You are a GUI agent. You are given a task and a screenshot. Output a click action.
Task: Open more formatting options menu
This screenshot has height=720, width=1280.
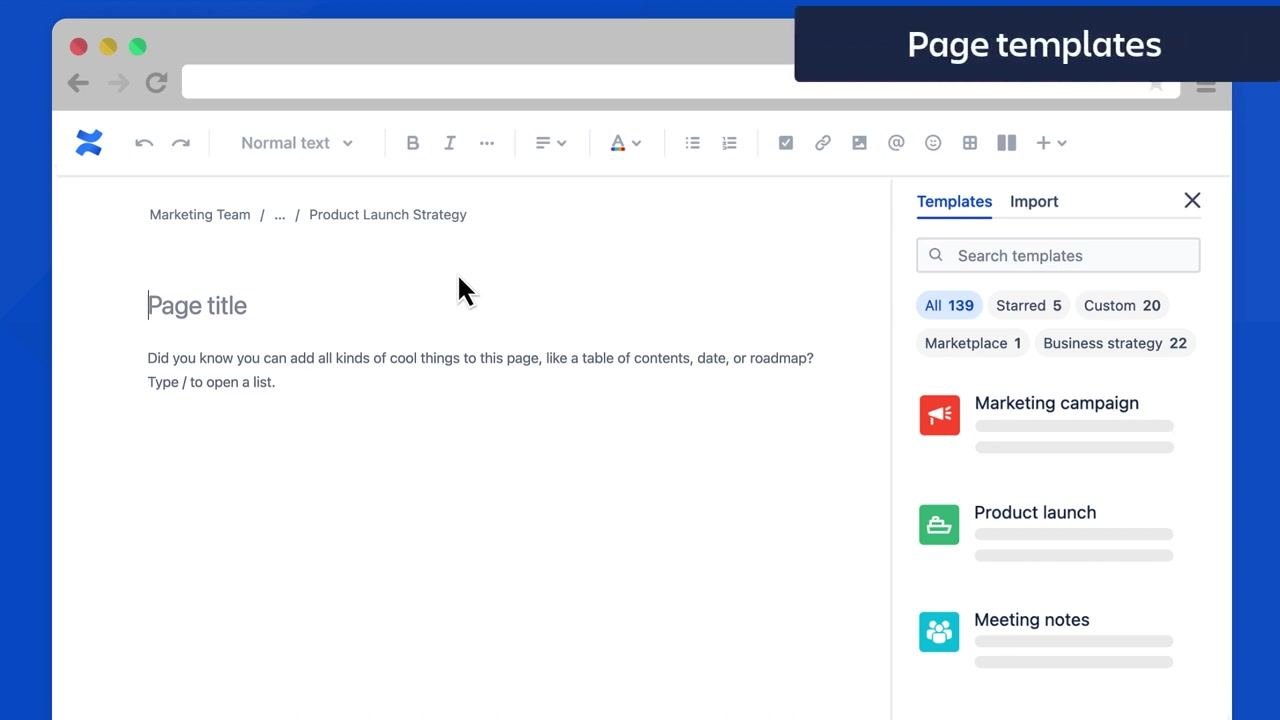[487, 143]
